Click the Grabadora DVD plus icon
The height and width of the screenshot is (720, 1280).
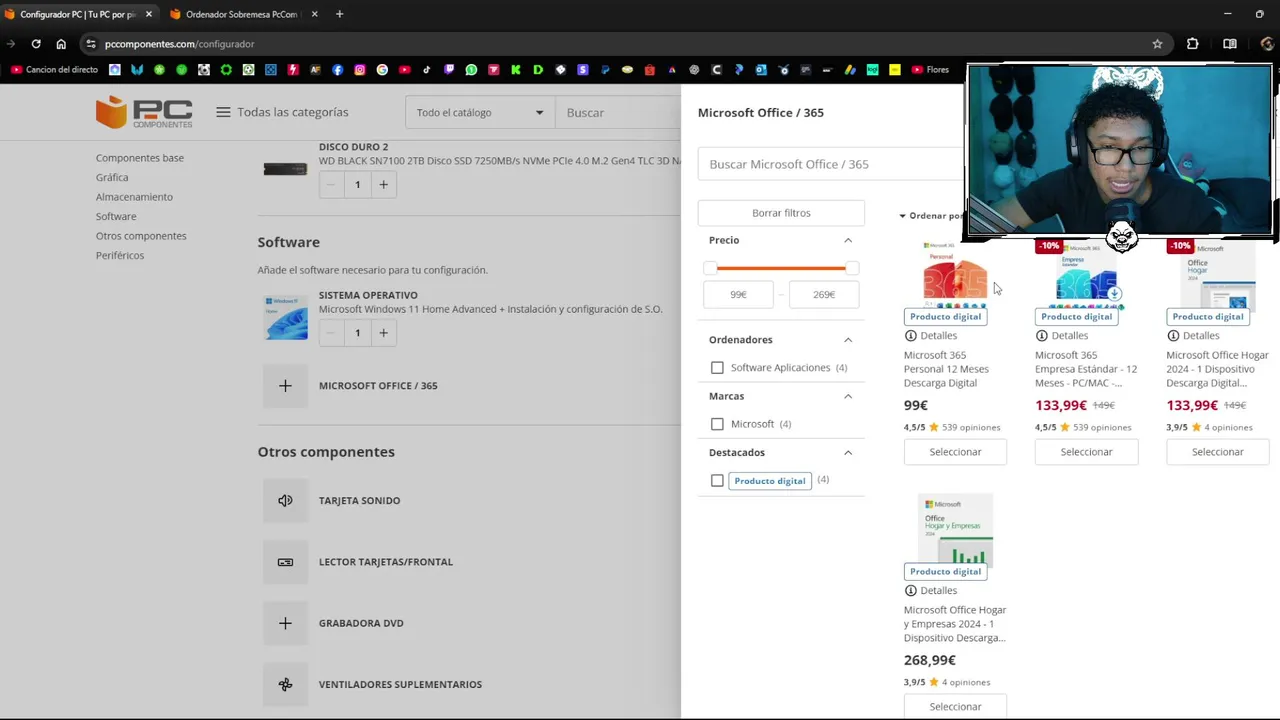pos(285,623)
